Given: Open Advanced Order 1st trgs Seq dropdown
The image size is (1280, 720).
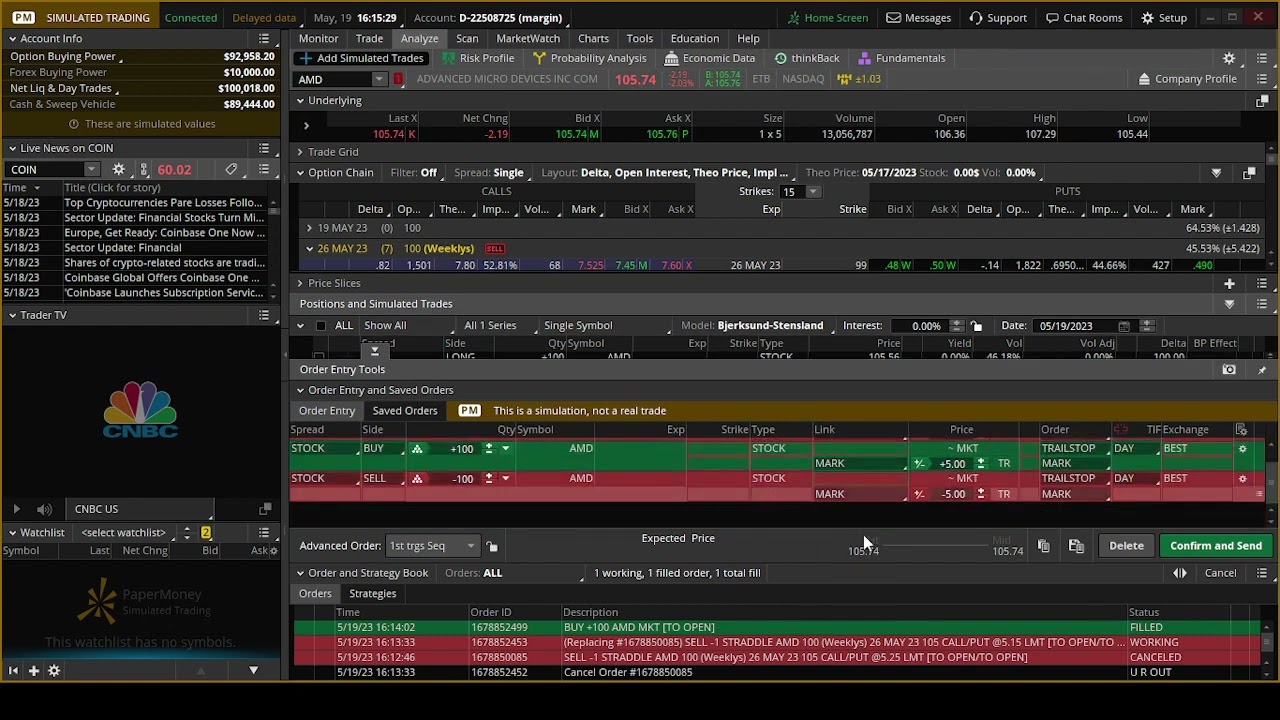Looking at the screenshot, I should coord(432,546).
